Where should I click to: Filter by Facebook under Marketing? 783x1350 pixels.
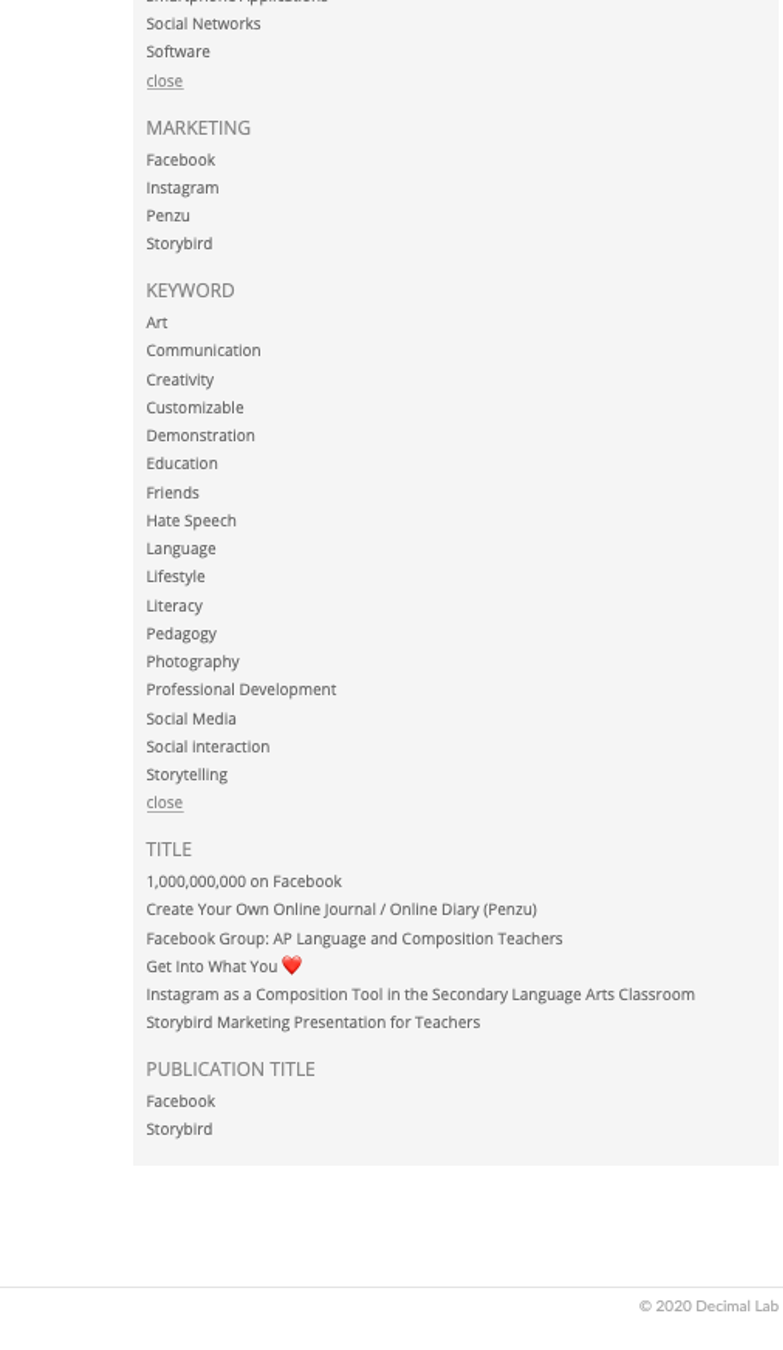(180, 160)
